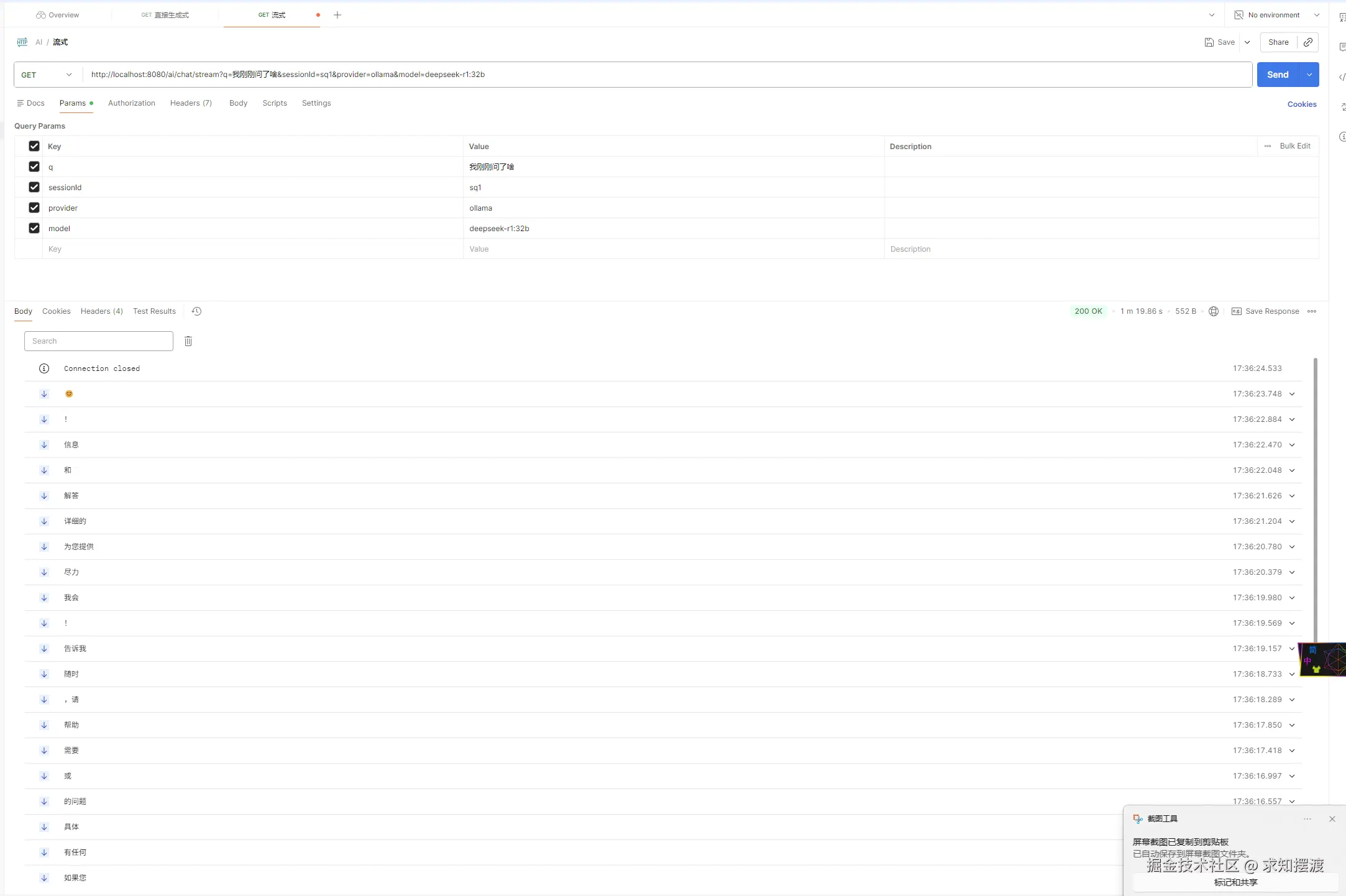Image resolution: width=1346 pixels, height=896 pixels.
Task: Click the message Search input field
Action: [x=99, y=341]
